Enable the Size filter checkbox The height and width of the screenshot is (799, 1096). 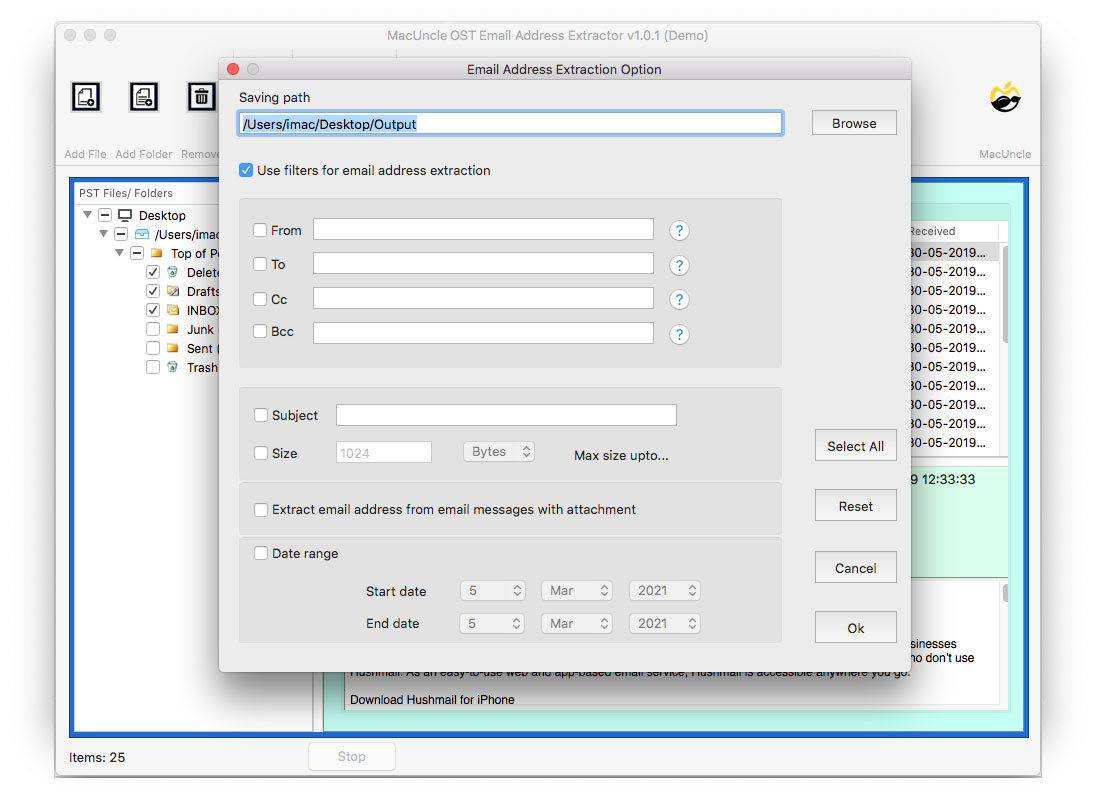coord(261,453)
